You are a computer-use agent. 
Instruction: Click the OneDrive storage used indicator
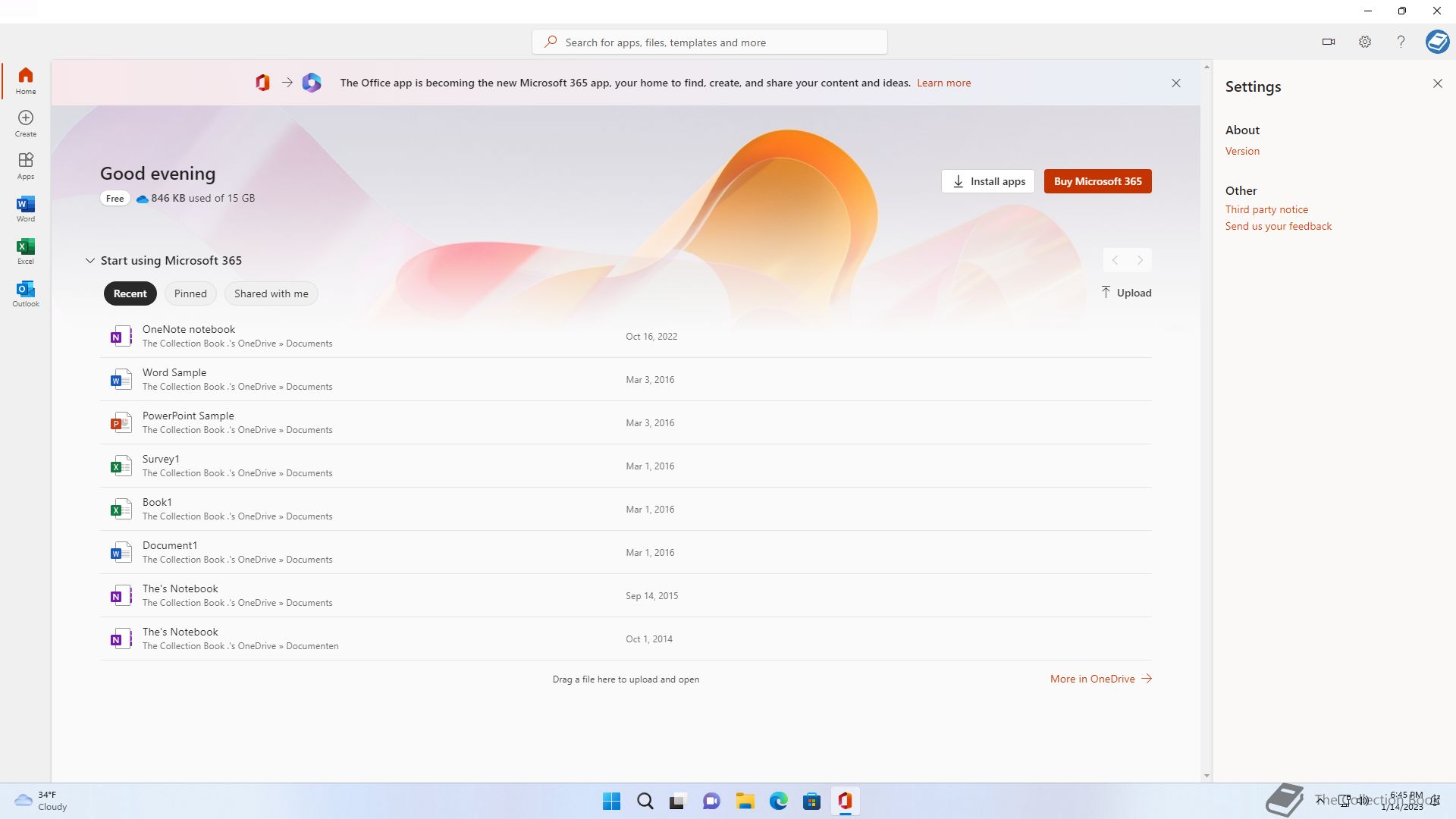coord(196,198)
